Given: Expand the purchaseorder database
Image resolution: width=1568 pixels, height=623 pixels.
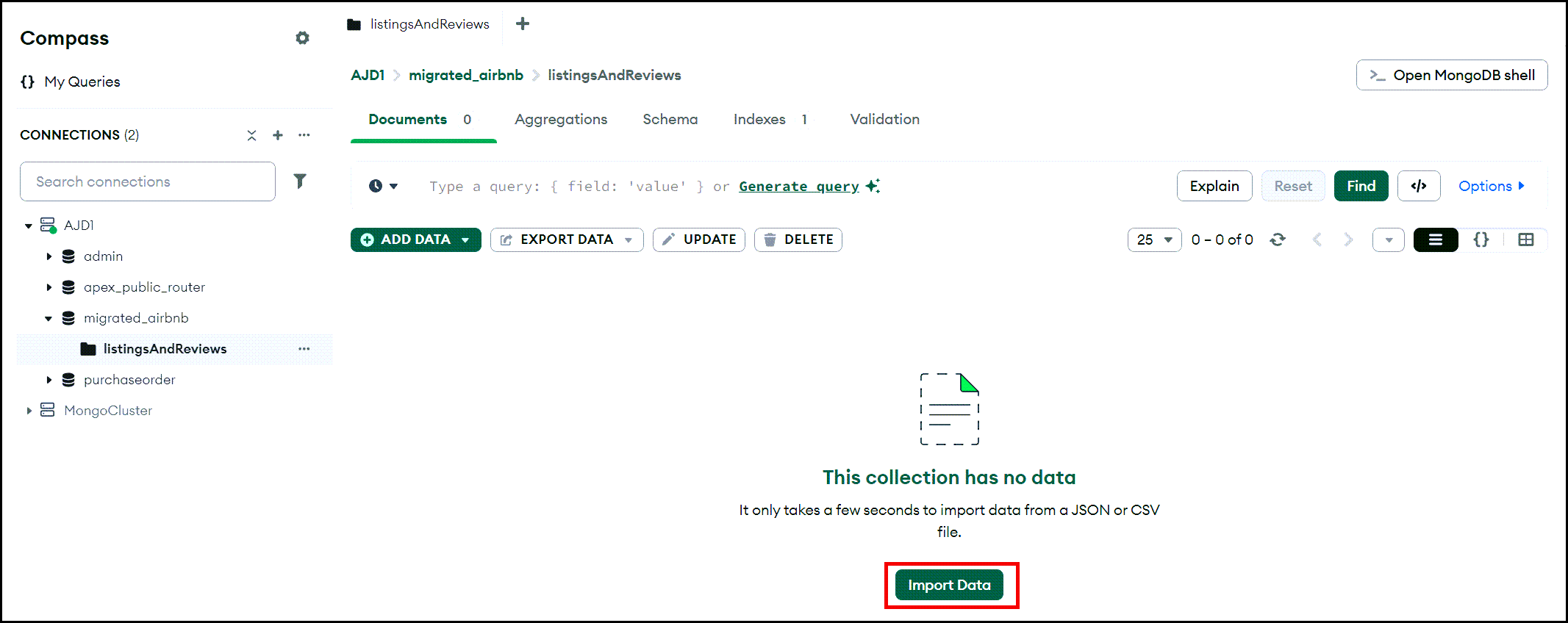Looking at the screenshot, I should [x=49, y=380].
